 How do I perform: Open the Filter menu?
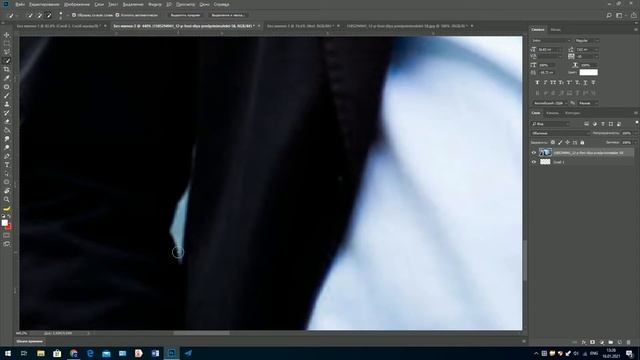tap(155, 4)
